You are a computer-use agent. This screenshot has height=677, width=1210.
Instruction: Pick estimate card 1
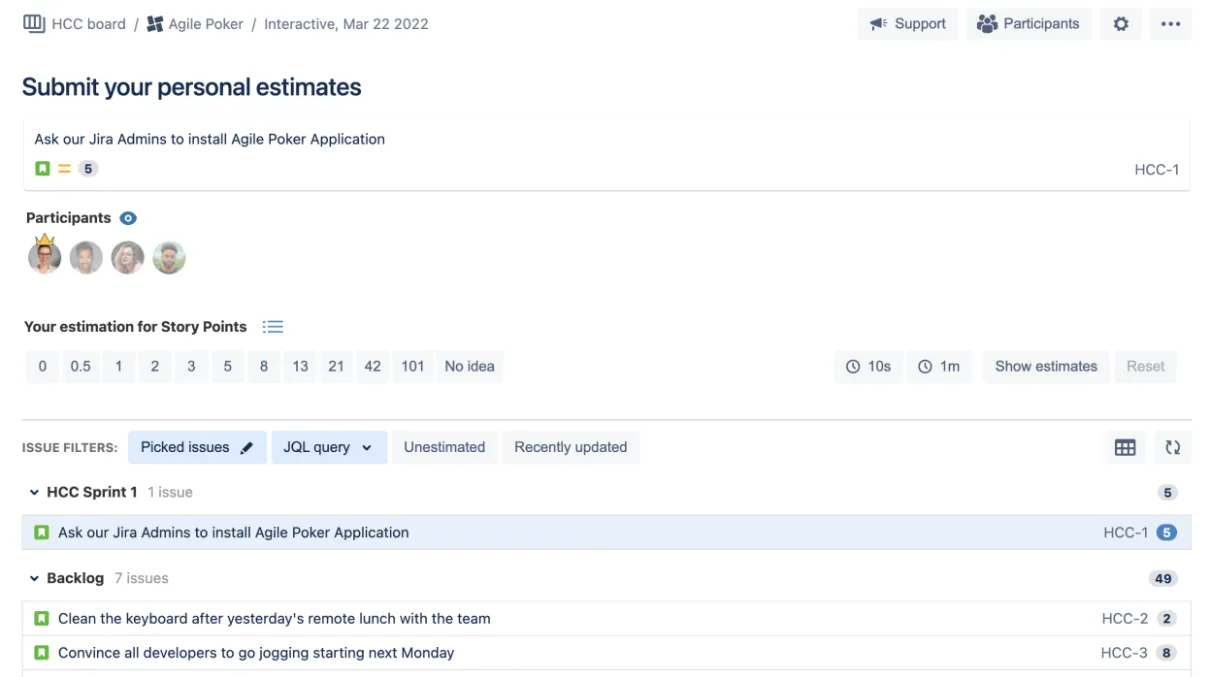(118, 366)
